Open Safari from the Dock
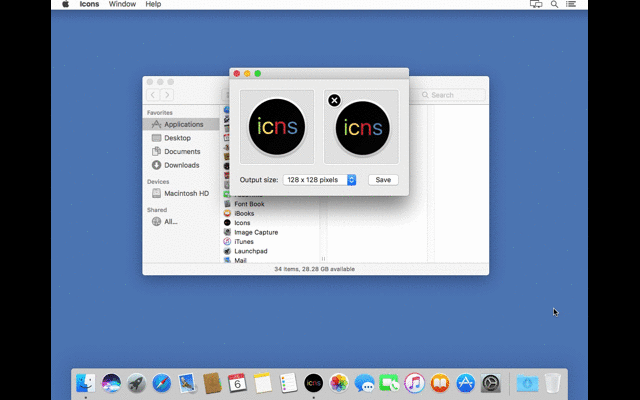The image size is (640, 400). point(162,384)
